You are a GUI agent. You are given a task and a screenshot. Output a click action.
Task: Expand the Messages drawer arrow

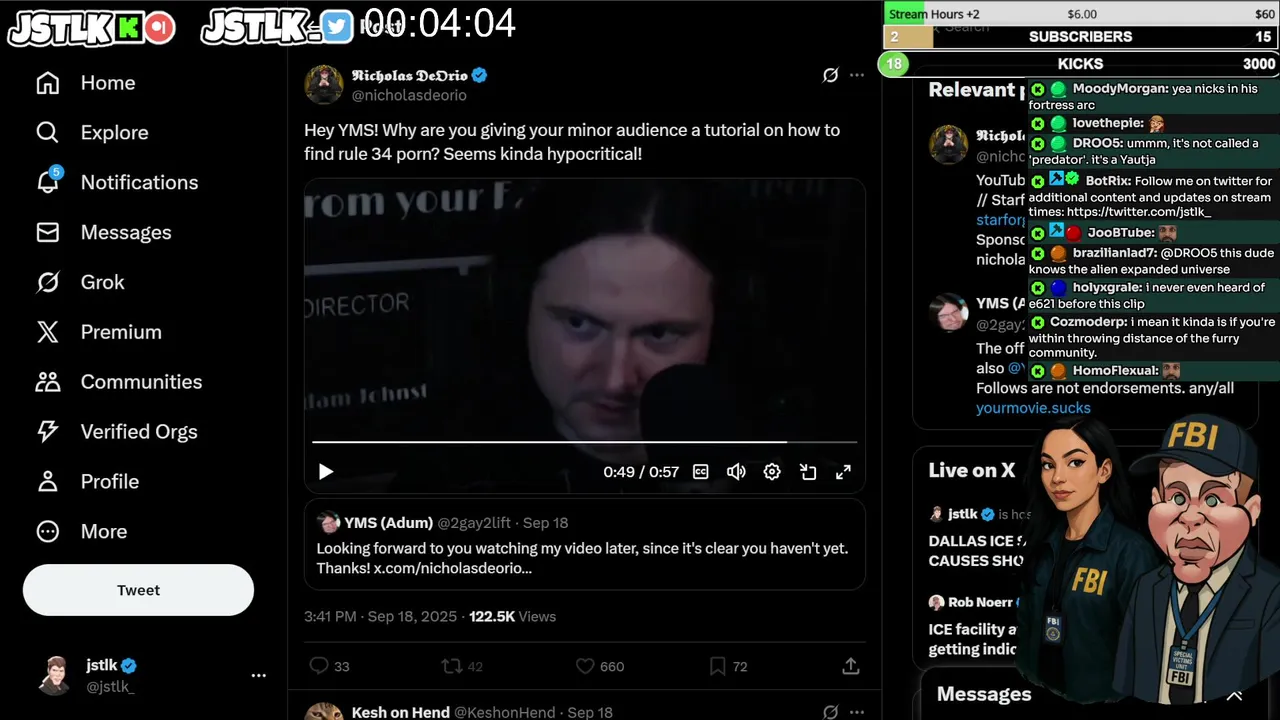(x=1234, y=695)
